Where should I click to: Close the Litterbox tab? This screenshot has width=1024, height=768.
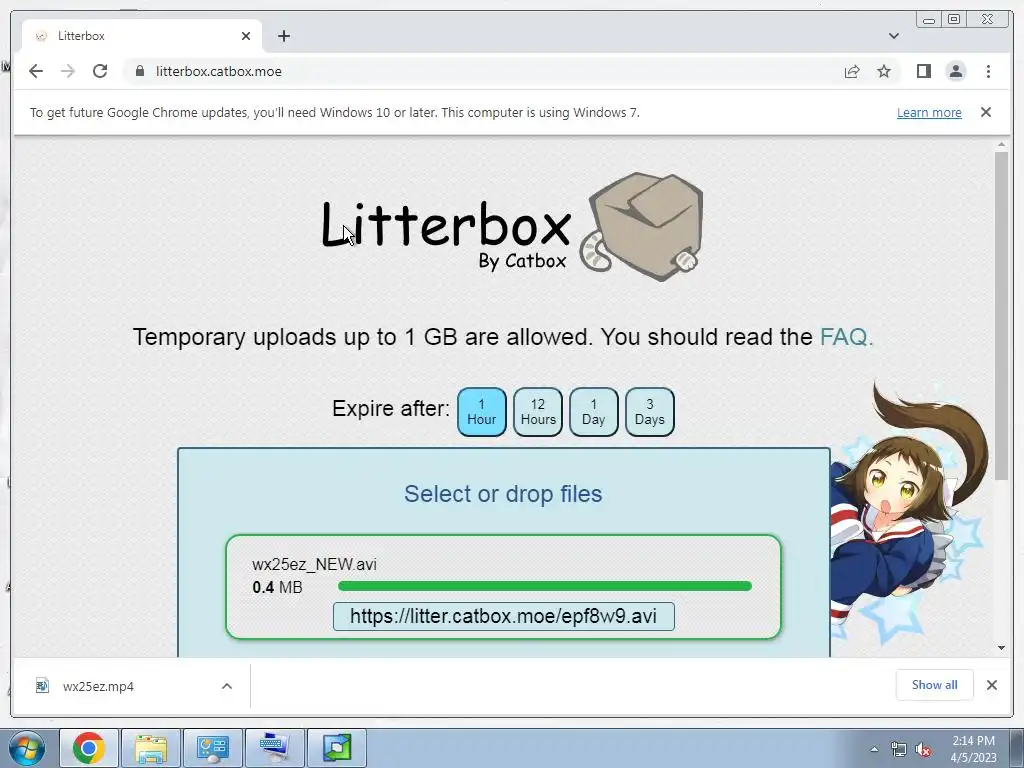(246, 36)
